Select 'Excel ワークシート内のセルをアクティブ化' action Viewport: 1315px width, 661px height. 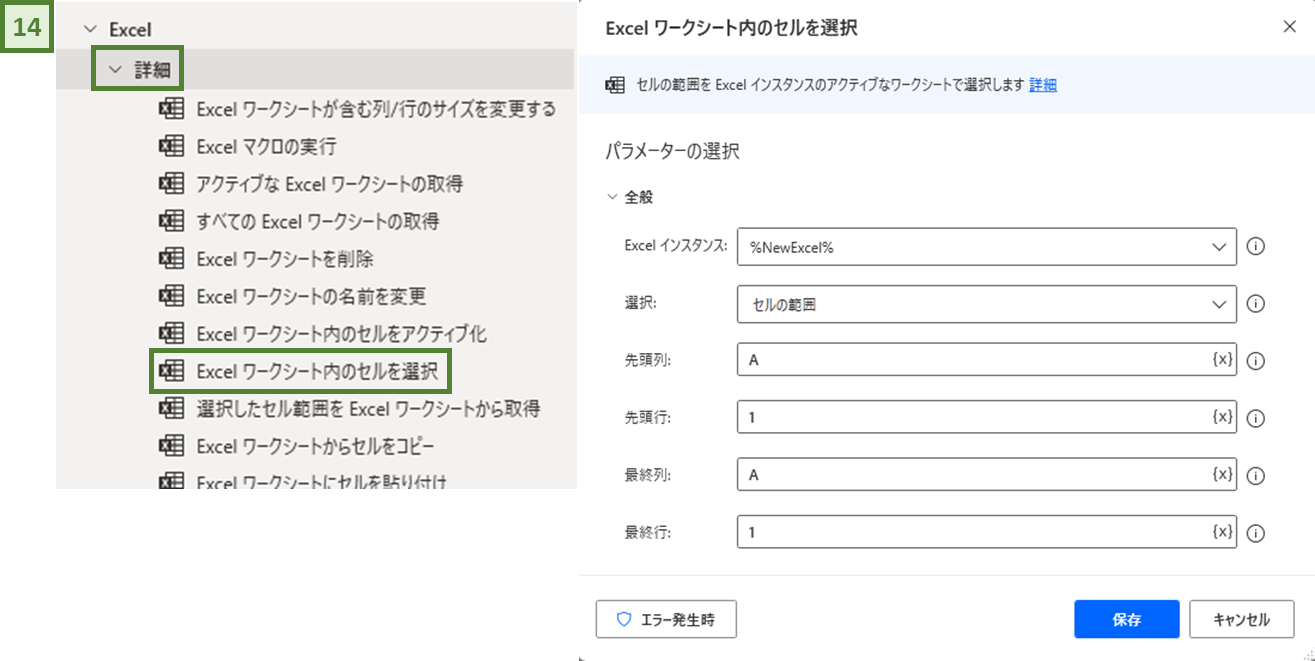pyautogui.click(x=342, y=333)
